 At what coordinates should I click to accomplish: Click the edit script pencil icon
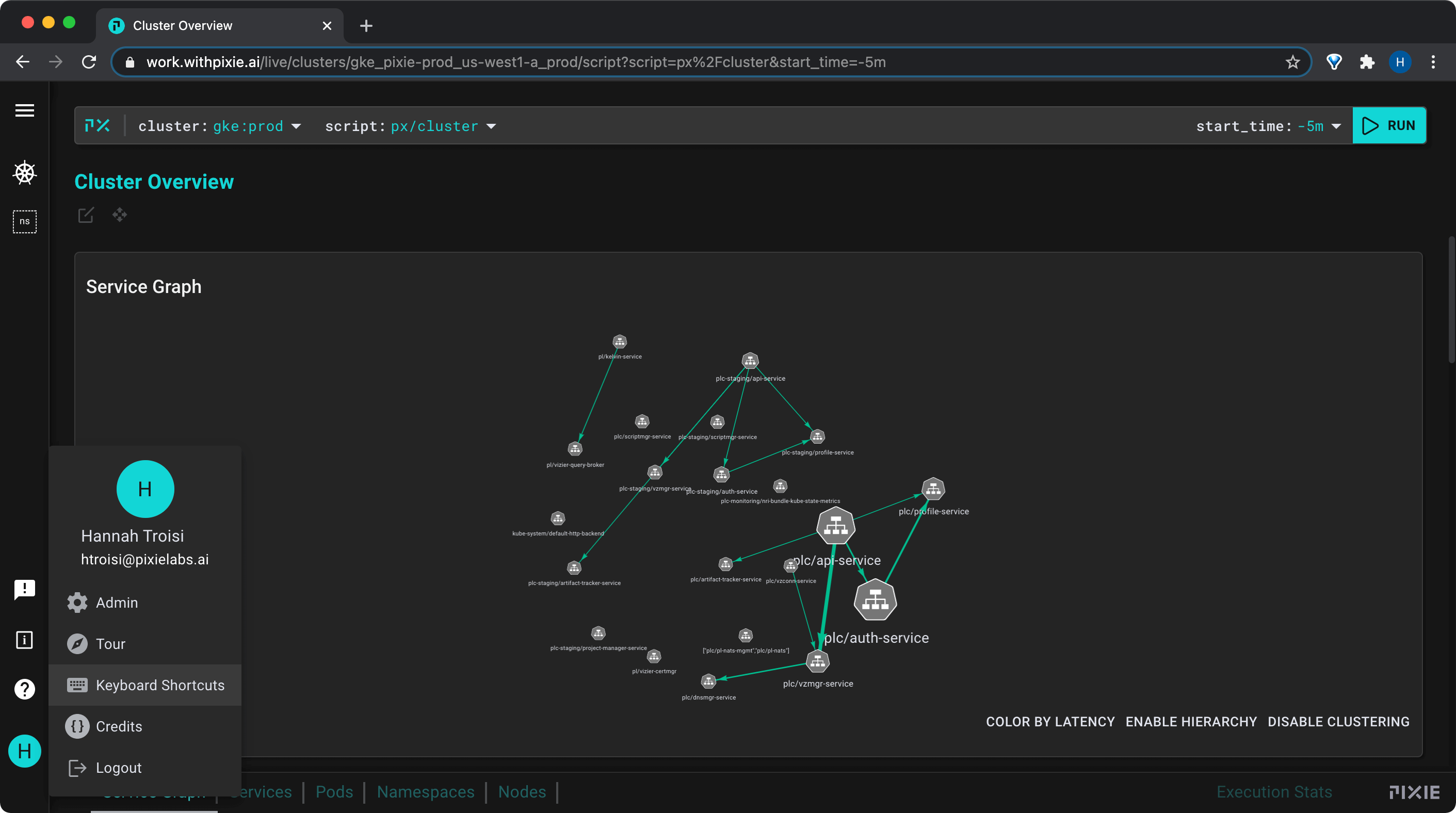pos(86,215)
